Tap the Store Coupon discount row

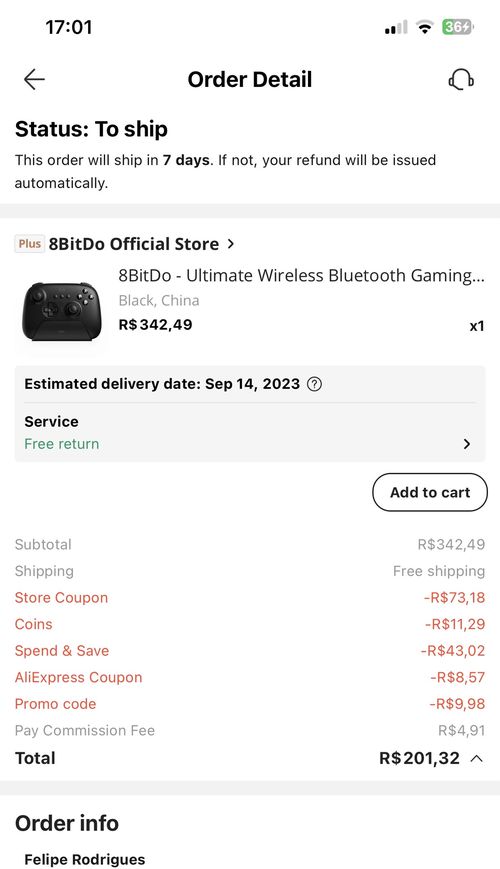(250, 597)
